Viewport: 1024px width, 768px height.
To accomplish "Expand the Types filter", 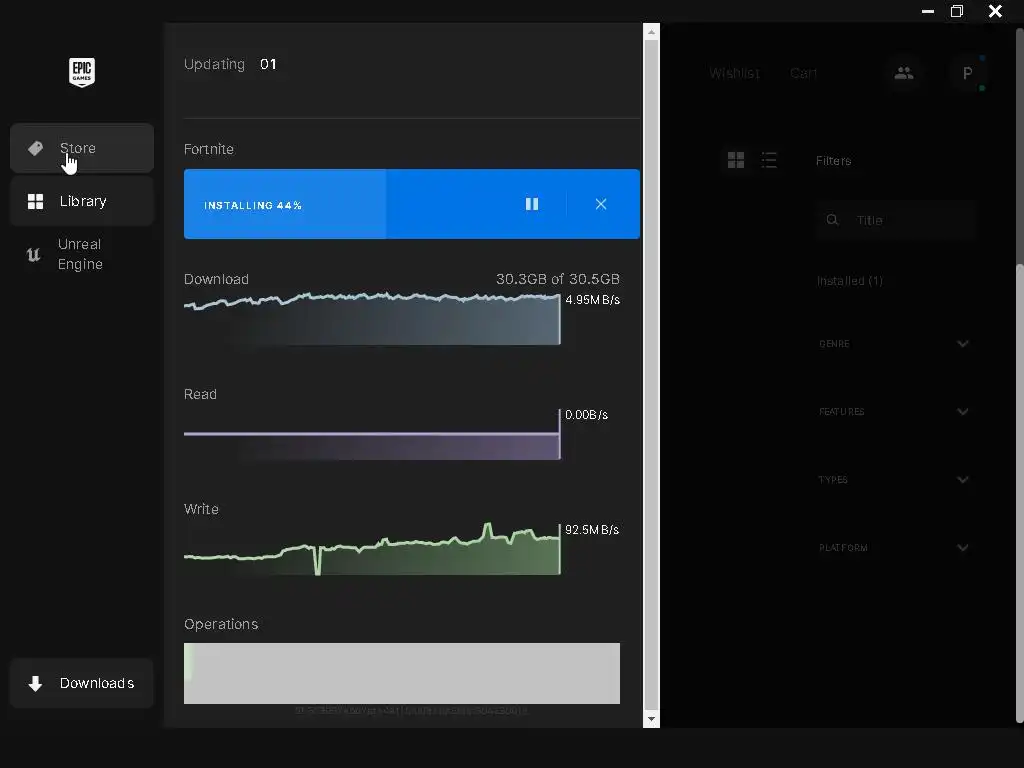I will 894,479.
